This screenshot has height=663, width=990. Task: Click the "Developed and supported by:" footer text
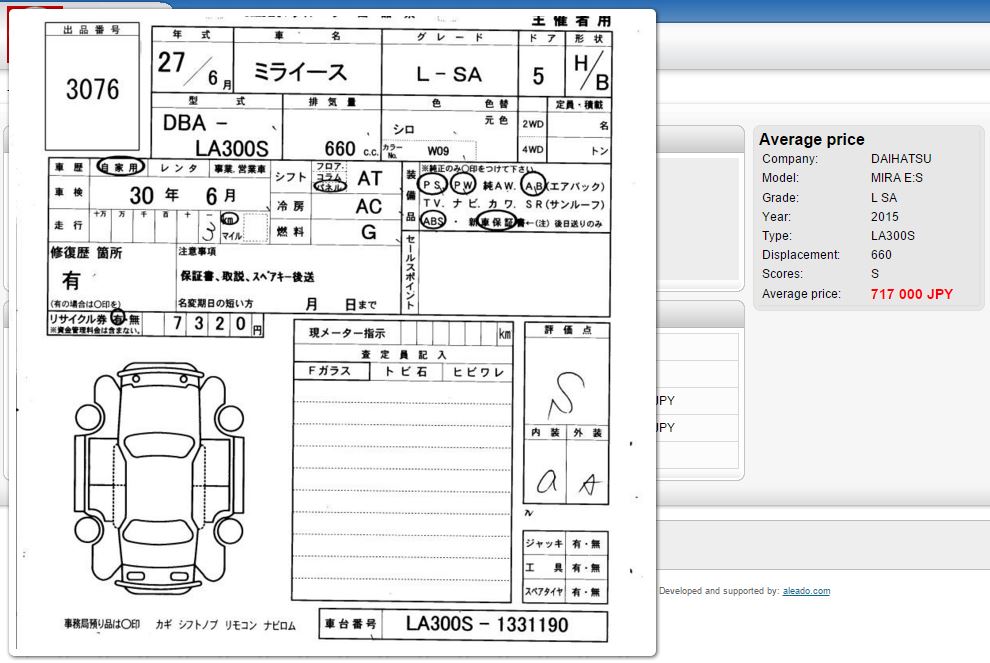(x=719, y=591)
